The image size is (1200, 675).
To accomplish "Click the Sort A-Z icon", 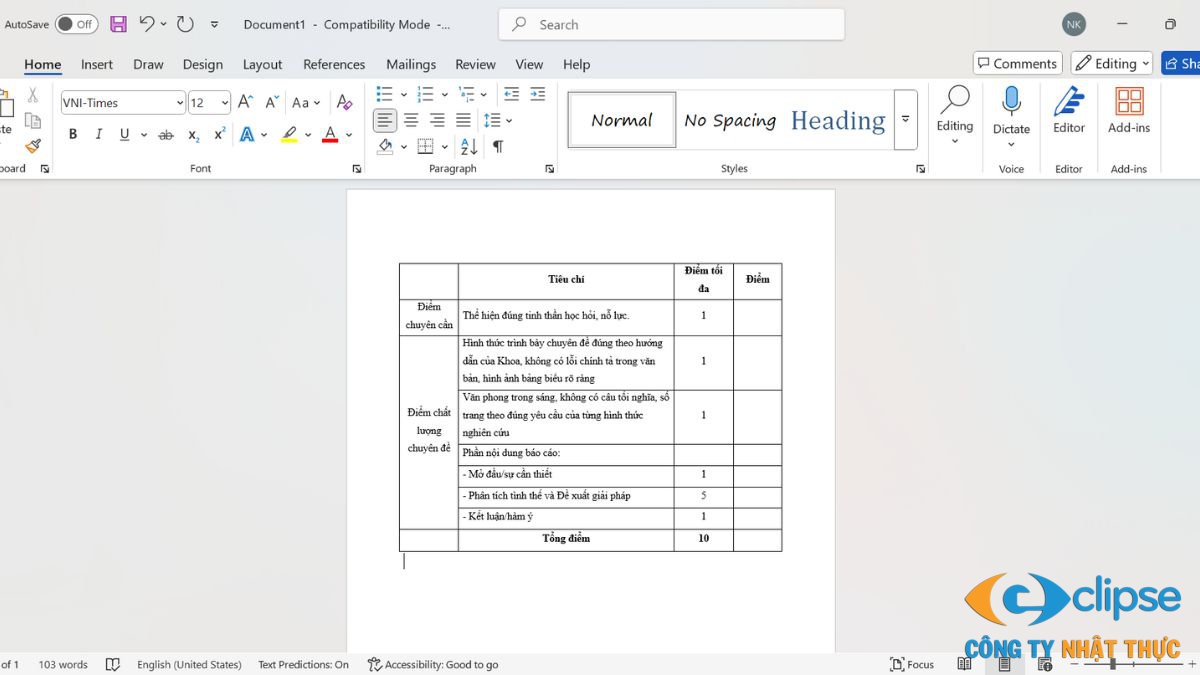I will (x=469, y=146).
